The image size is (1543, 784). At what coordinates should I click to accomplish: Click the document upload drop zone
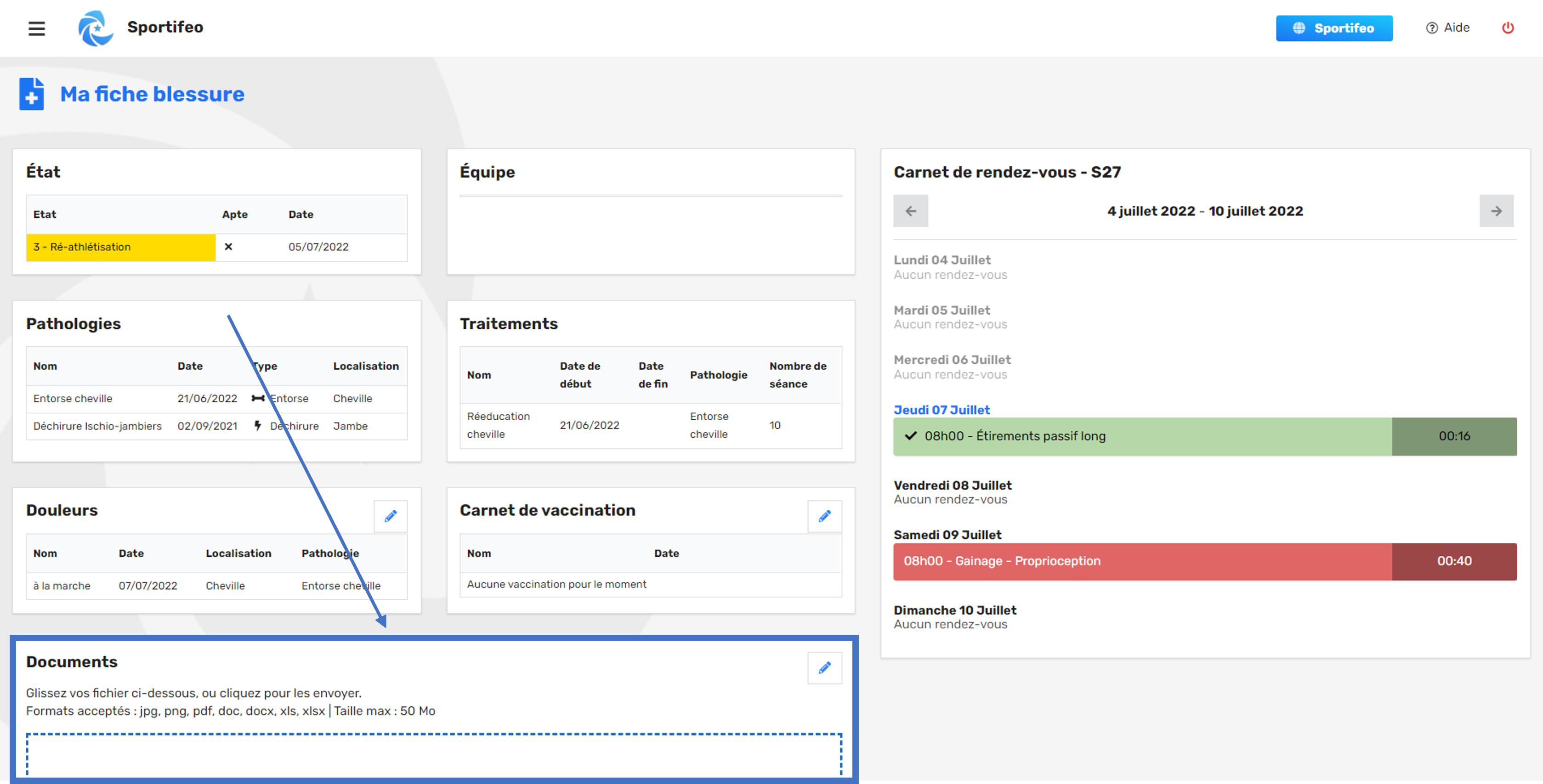434,755
